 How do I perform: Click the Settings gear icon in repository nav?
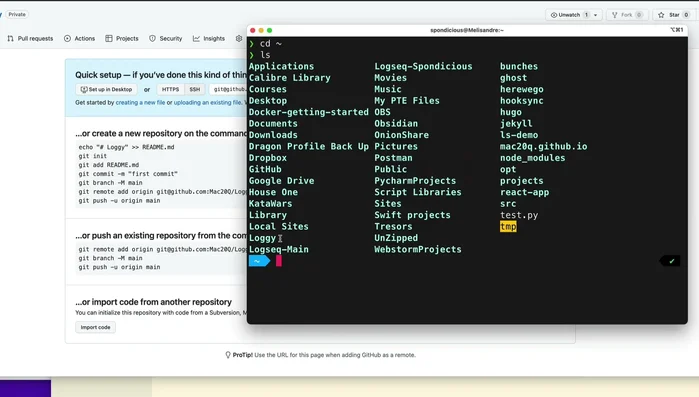point(239,39)
